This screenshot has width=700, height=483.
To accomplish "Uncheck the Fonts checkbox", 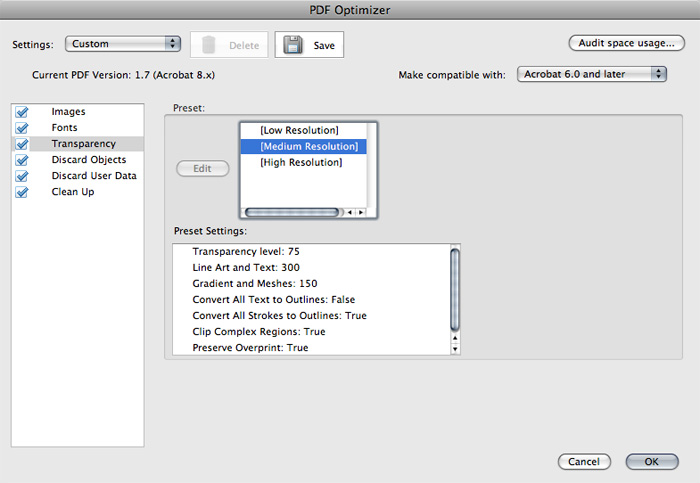I will (22, 128).
